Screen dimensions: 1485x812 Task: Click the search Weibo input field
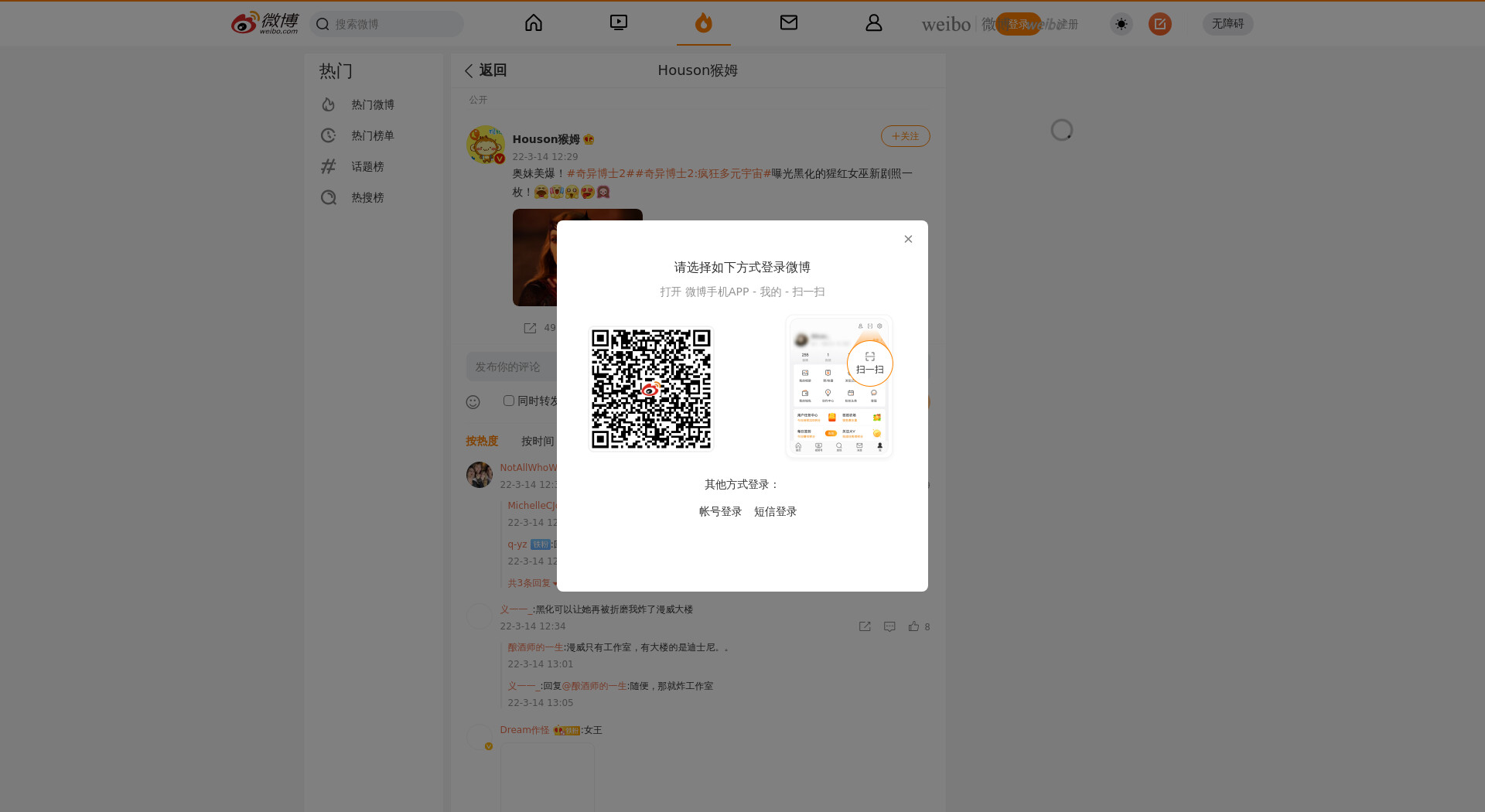coord(387,24)
